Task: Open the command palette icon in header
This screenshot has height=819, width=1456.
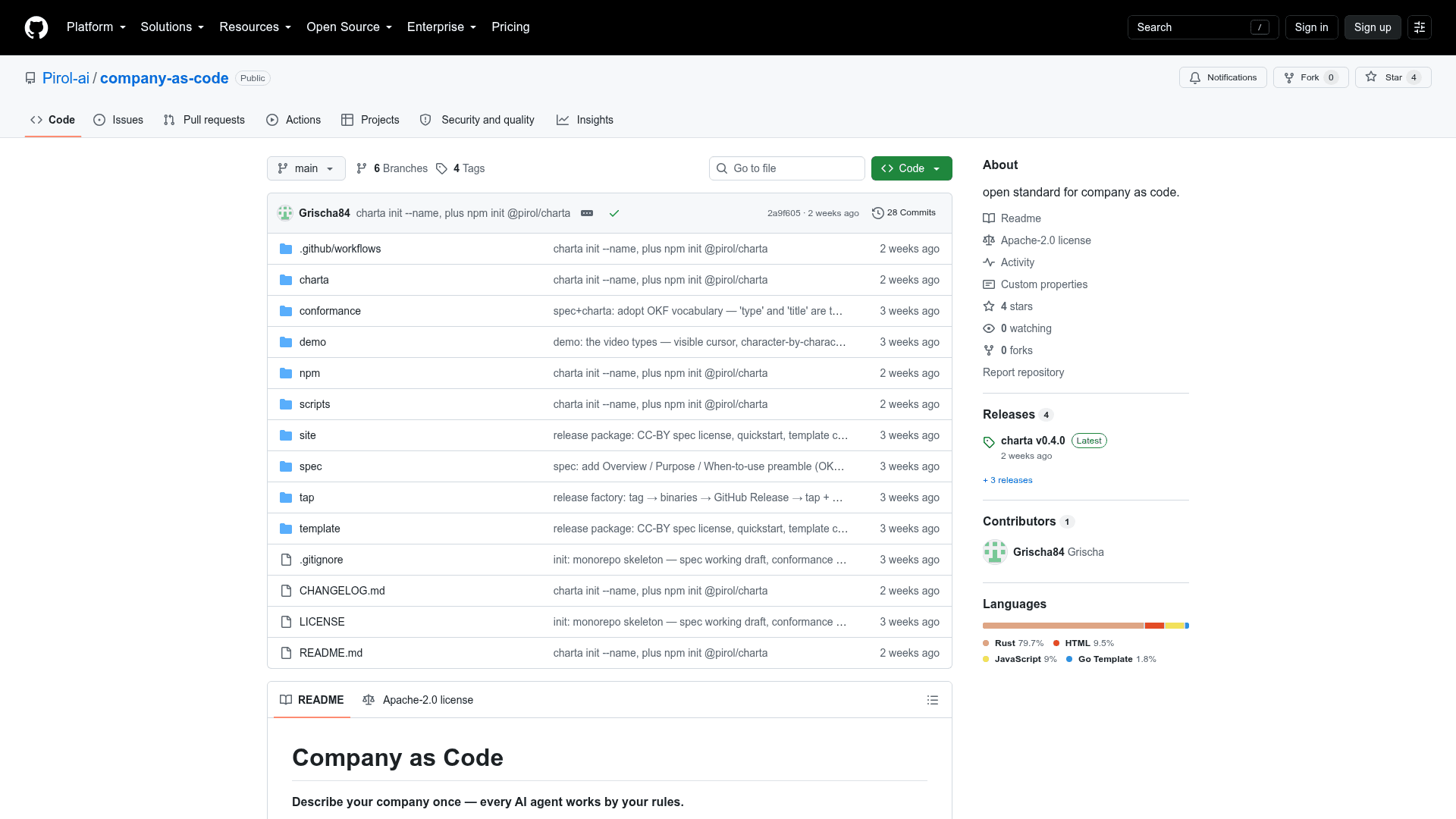Action: click(x=1420, y=27)
